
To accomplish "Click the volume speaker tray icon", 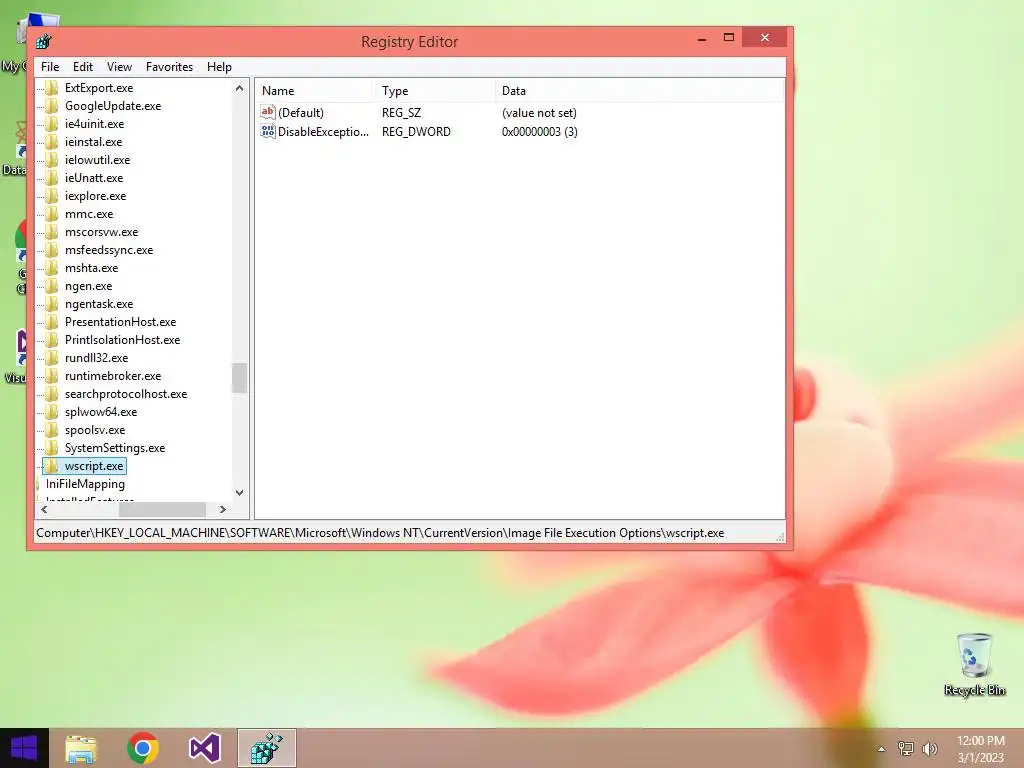I will tap(930, 748).
